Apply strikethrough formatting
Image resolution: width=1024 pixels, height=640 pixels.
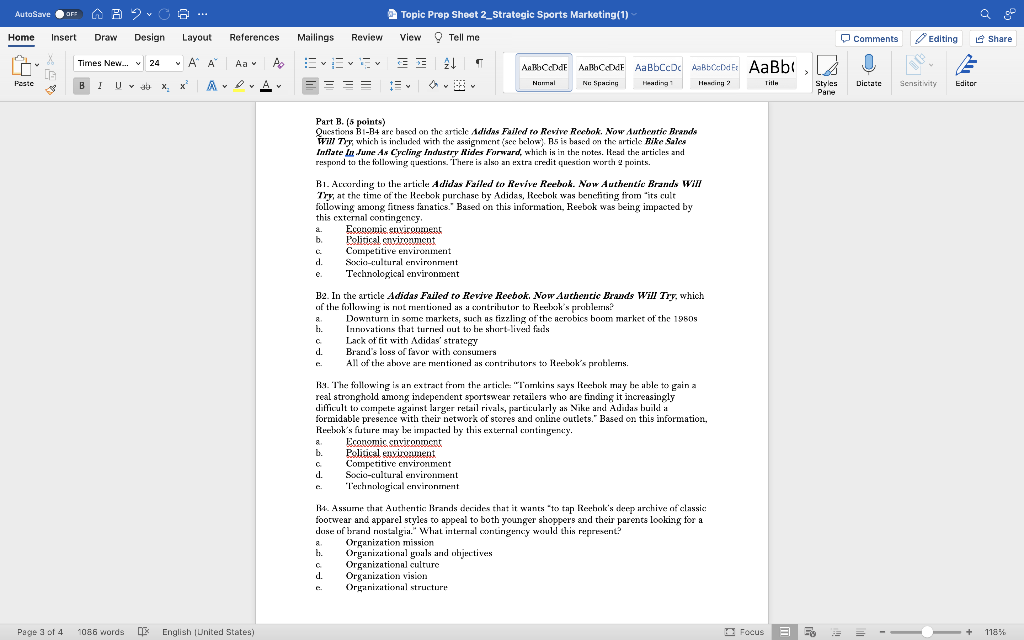pos(146,85)
